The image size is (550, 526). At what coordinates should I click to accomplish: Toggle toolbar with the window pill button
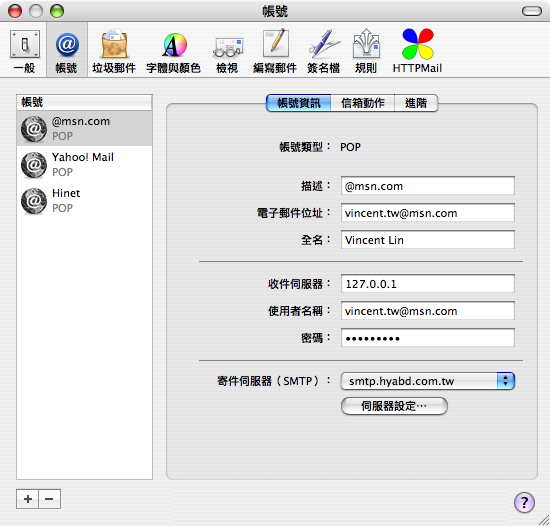[x=532, y=11]
